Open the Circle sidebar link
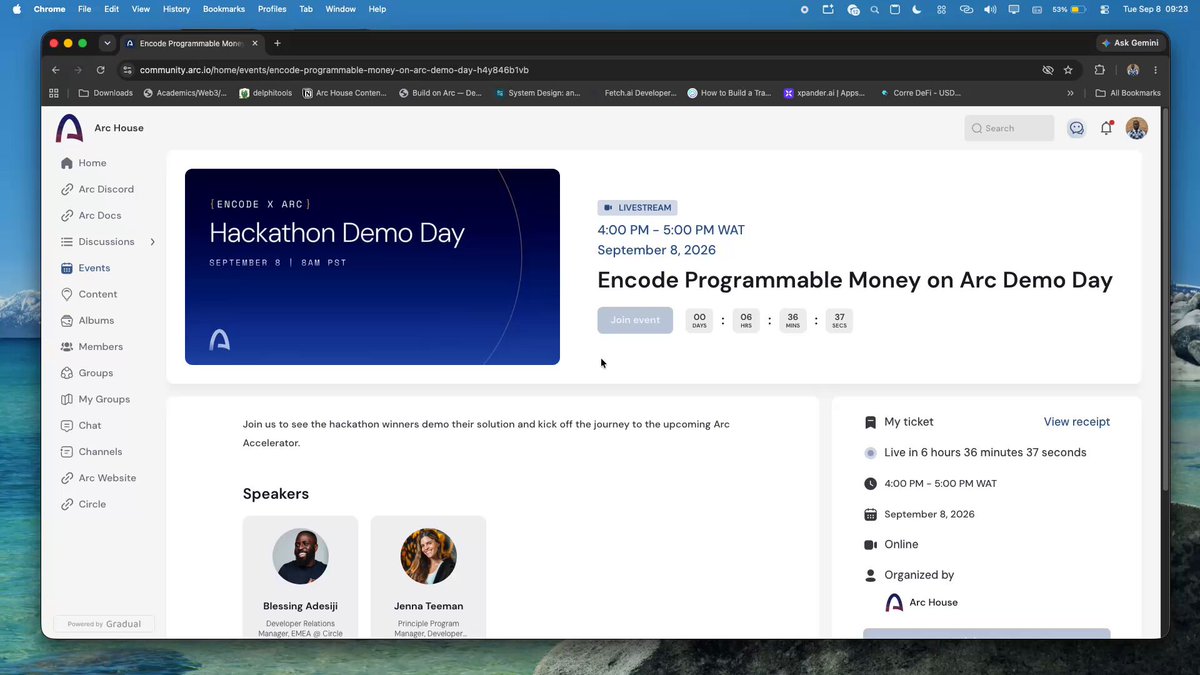This screenshot has width=1200, height=675. [x=83, y=504]
